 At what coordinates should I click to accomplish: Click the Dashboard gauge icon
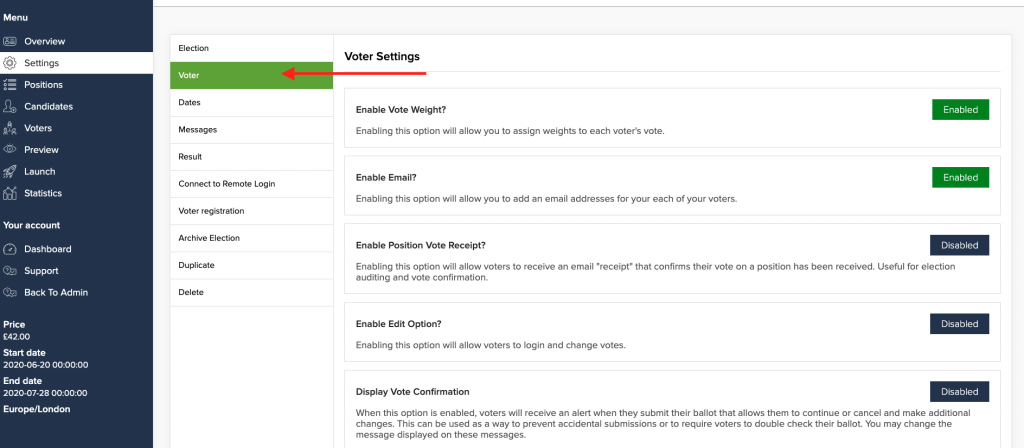pyautogui.click(x=10, y=249)
